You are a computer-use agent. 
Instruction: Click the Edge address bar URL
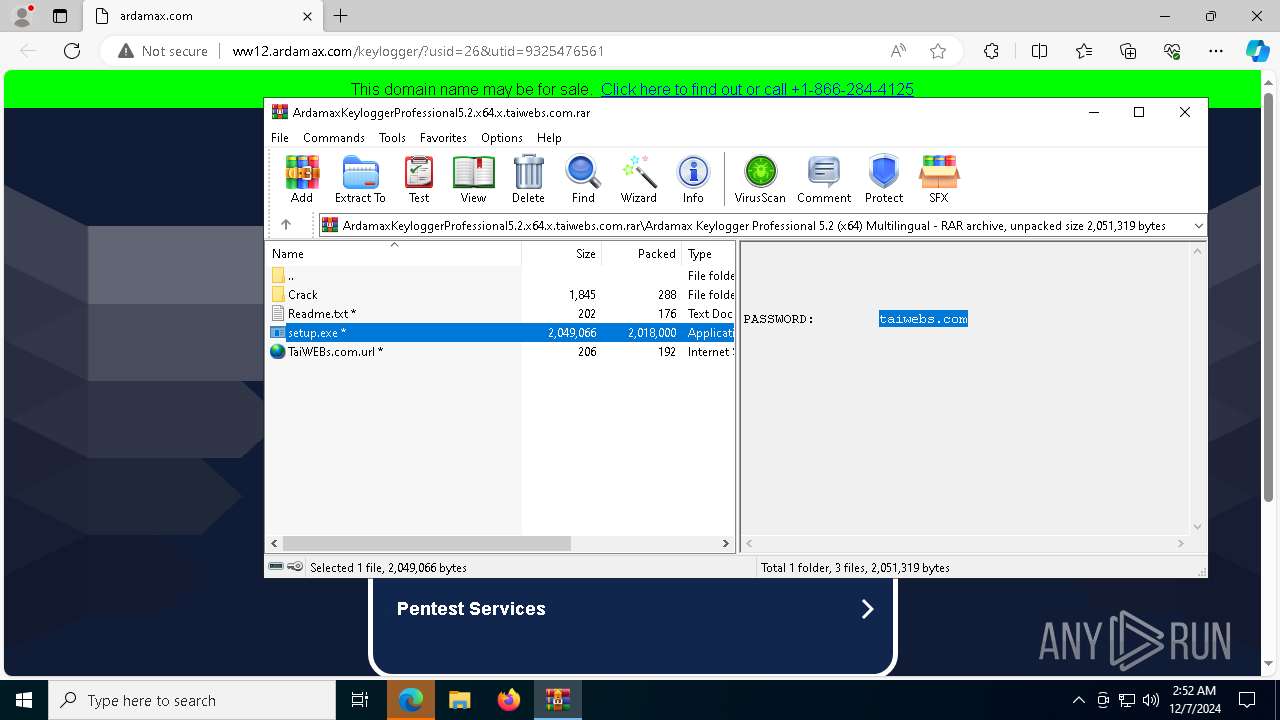tap(418, 51)
